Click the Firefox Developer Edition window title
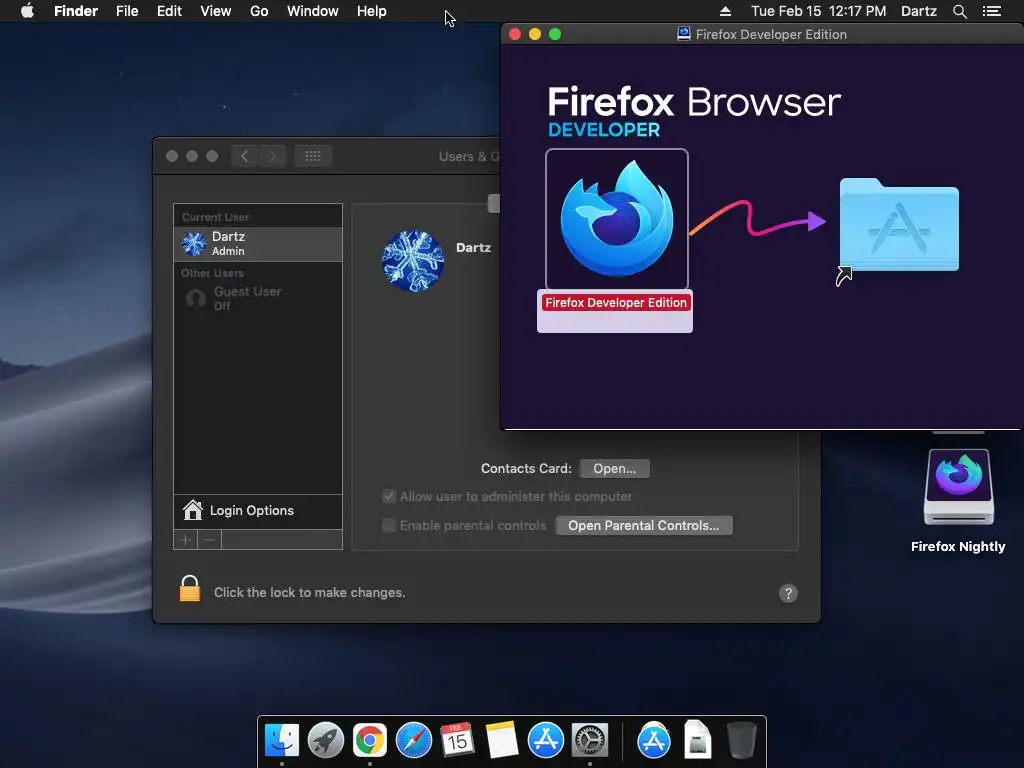 (x=771, y=35)
